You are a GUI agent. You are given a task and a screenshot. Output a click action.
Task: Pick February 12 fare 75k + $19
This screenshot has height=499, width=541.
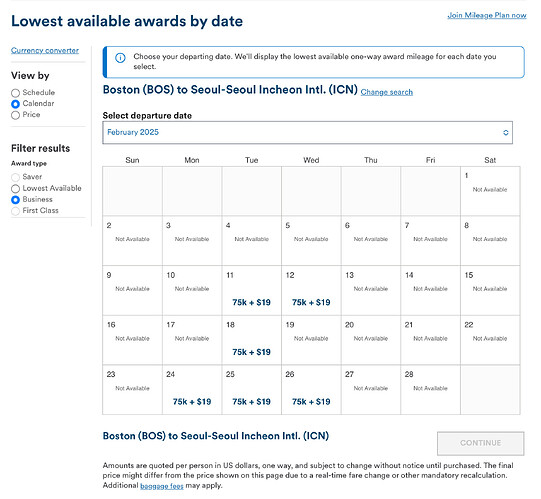click(311, 303)
